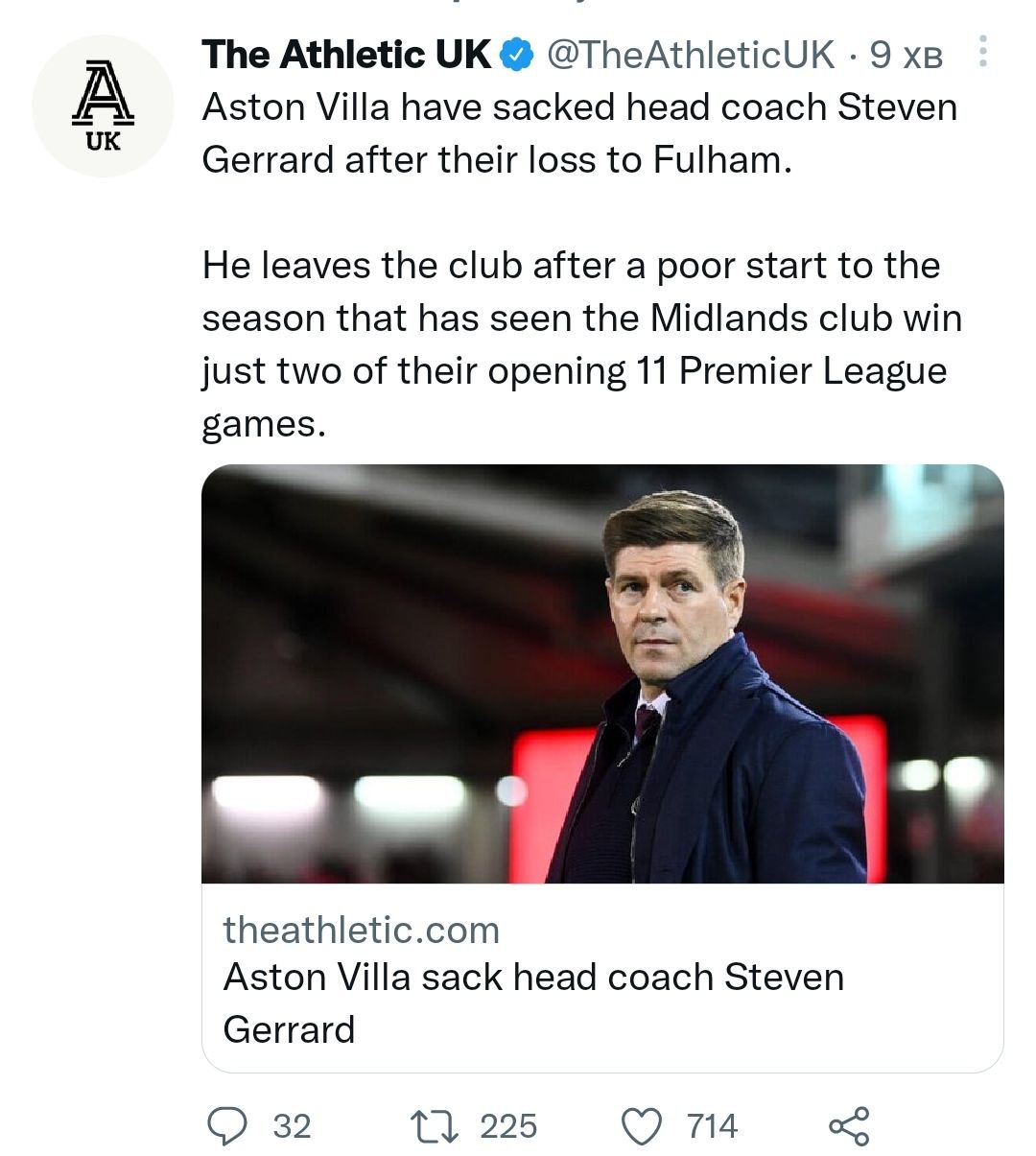Click the @TheAthleticUK handle
The height and width of the screenshot is (1156, 1036).
pos(690,56)
